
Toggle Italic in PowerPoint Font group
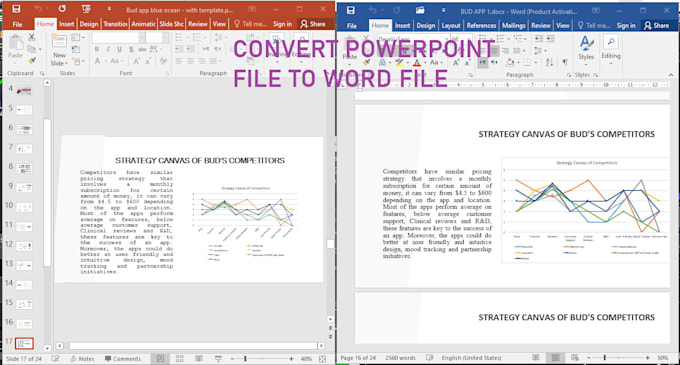pos(108,49)
